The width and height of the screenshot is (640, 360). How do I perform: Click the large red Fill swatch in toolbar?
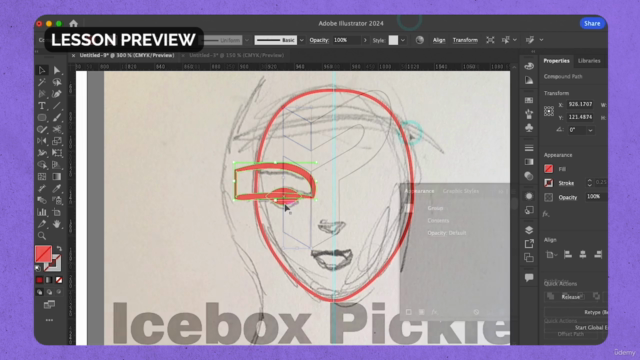click(43, 254)
